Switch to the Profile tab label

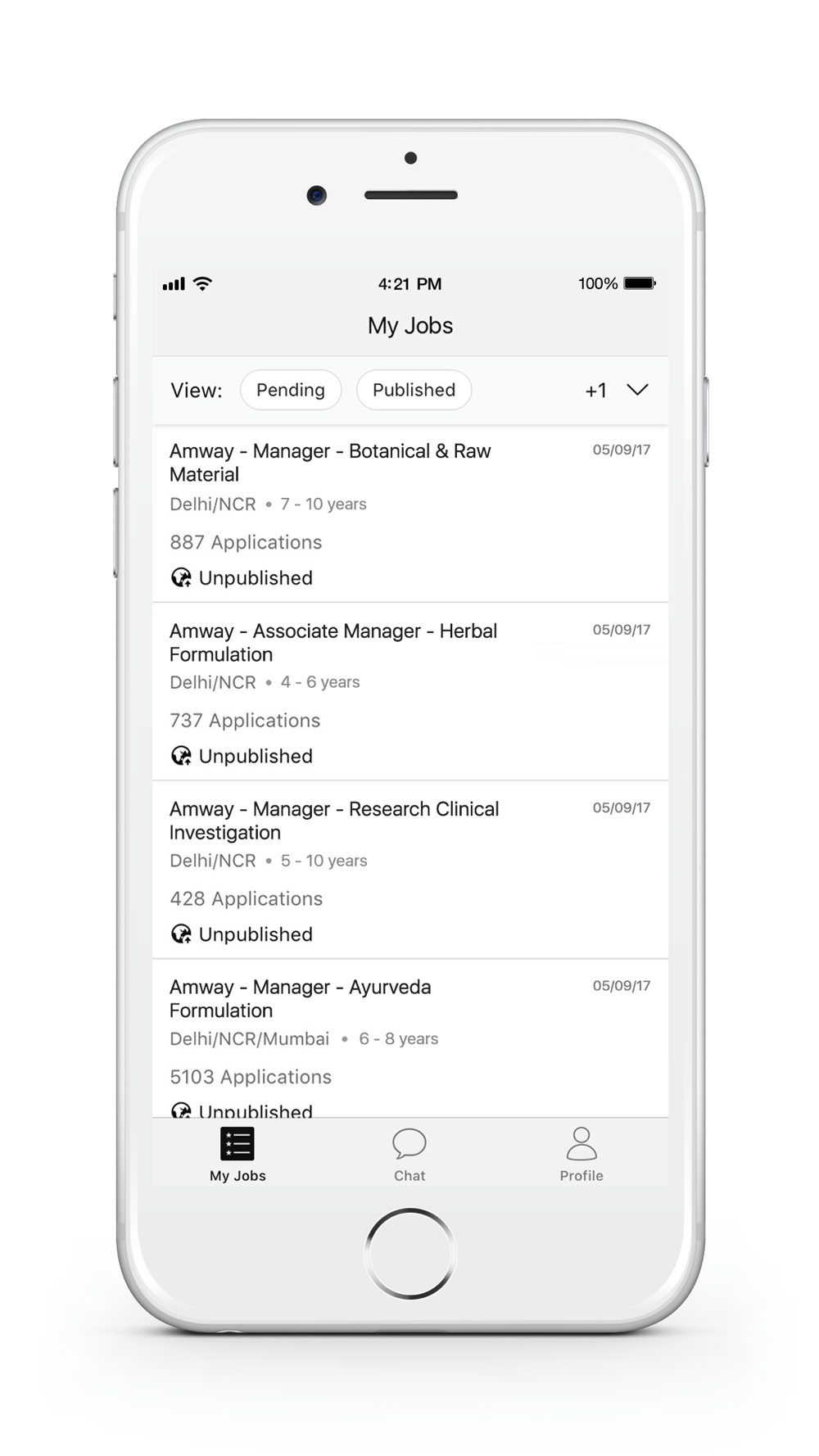(581, 1176)
